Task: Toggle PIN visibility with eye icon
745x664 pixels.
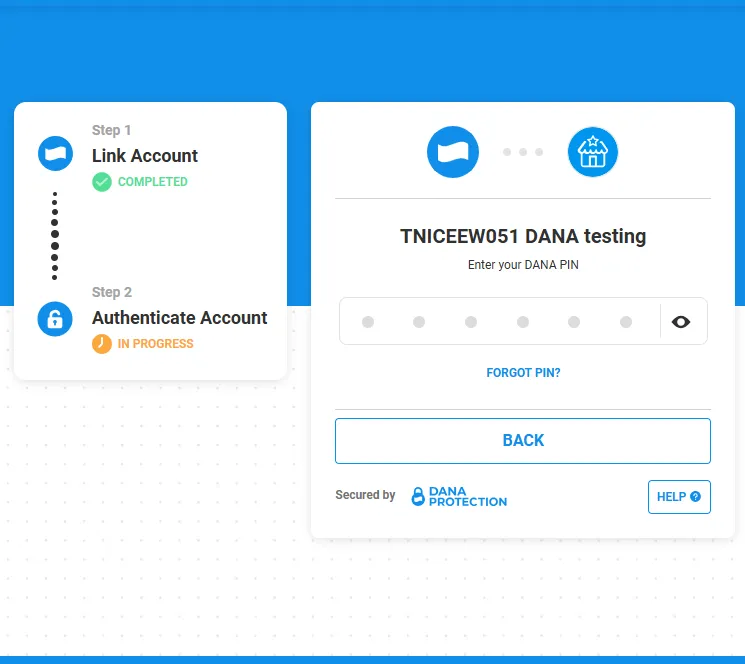Action: [x=681, y=322]
